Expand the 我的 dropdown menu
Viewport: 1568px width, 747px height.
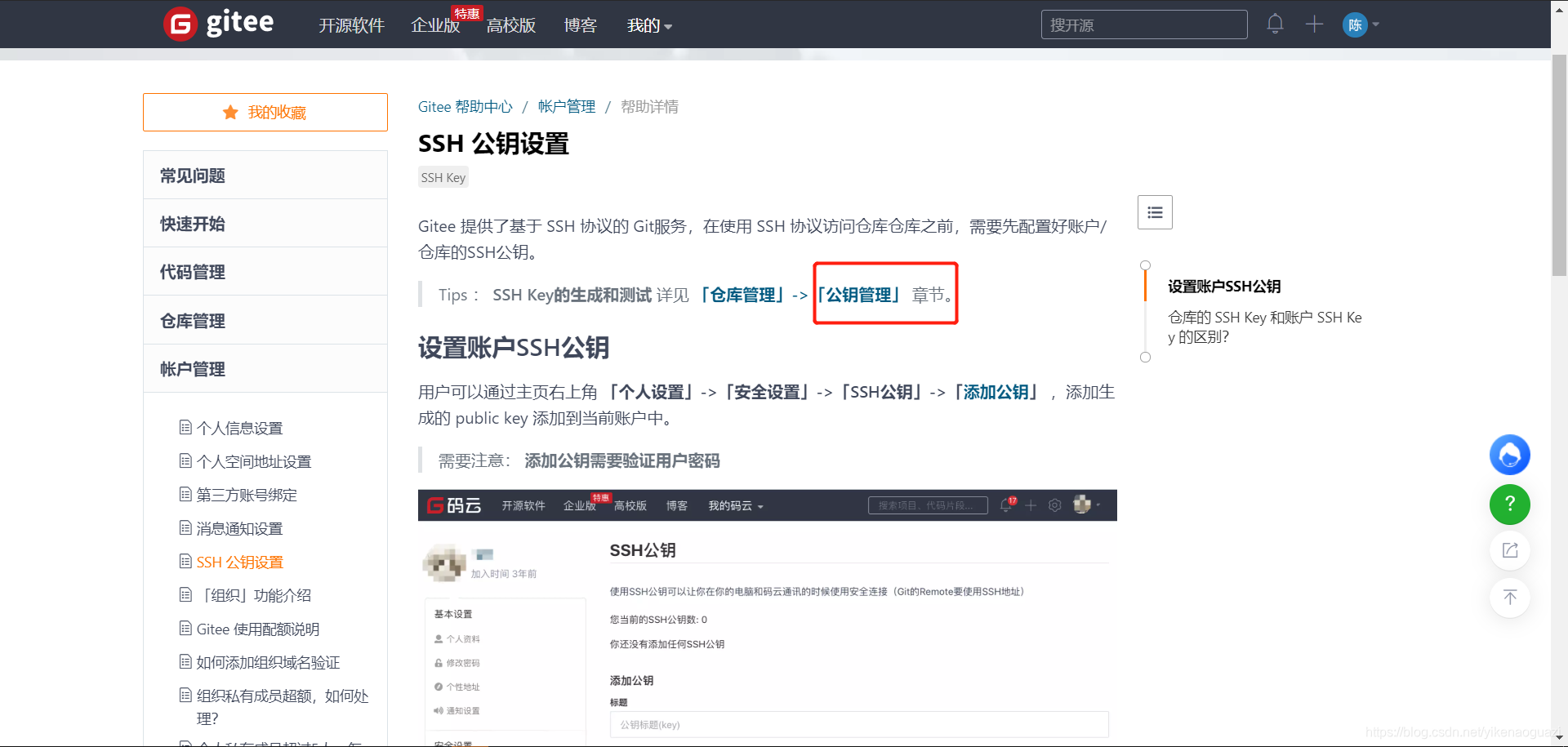tap(649, 25)
